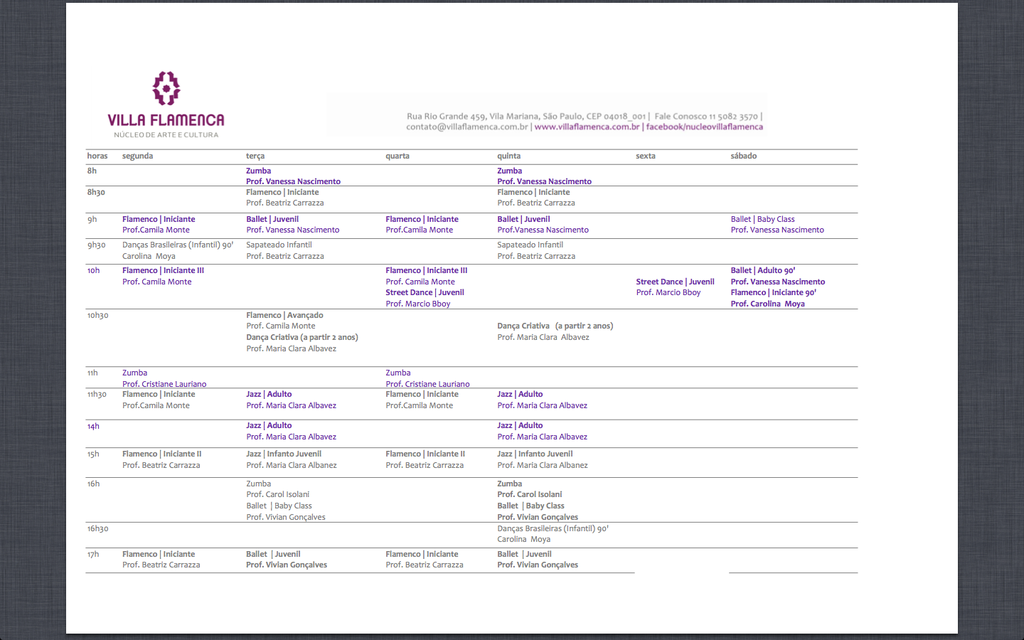Image resolution: width=1024 pixels, height=640 pixels.
Task: Click Flamenco Iniciante II under segunda
Action: 162,454
